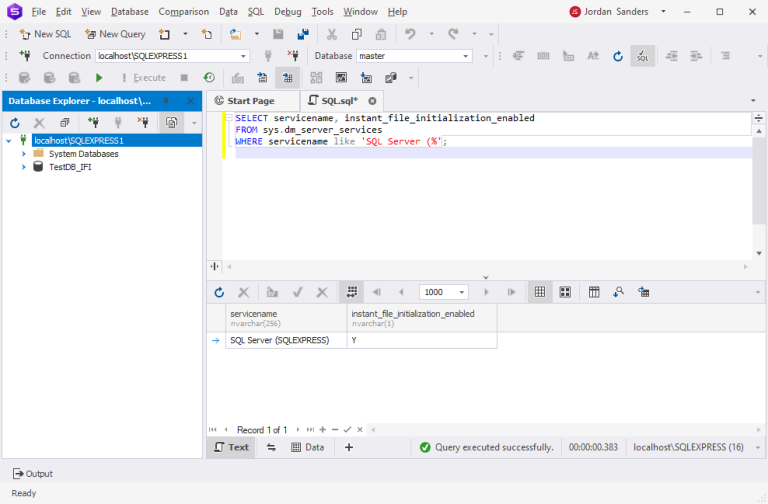Expand the System Databases folder
The width and height of the screenshot is (768, 504).
[23, 154]
